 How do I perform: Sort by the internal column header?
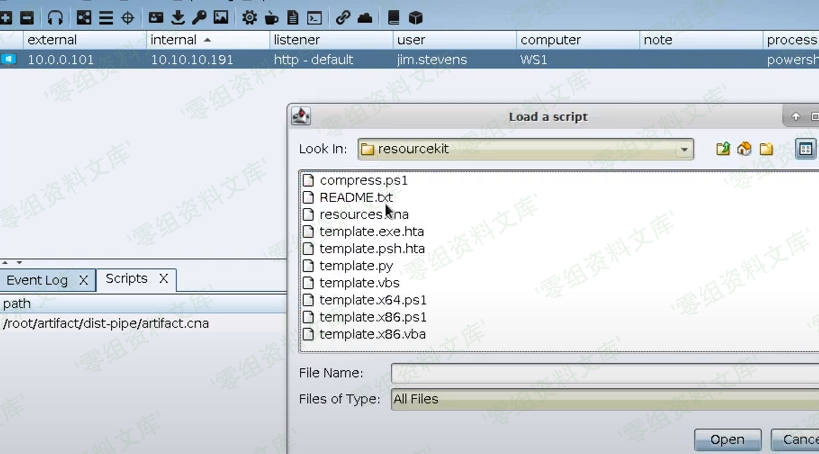coord(206,40)
